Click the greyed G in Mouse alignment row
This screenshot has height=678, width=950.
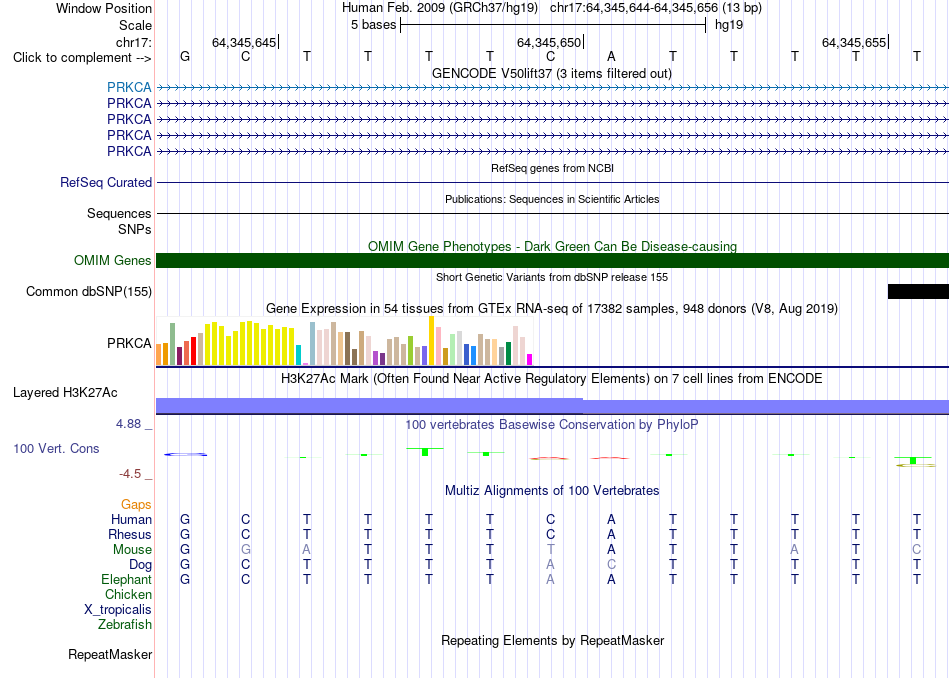click(x=245, y=550)
